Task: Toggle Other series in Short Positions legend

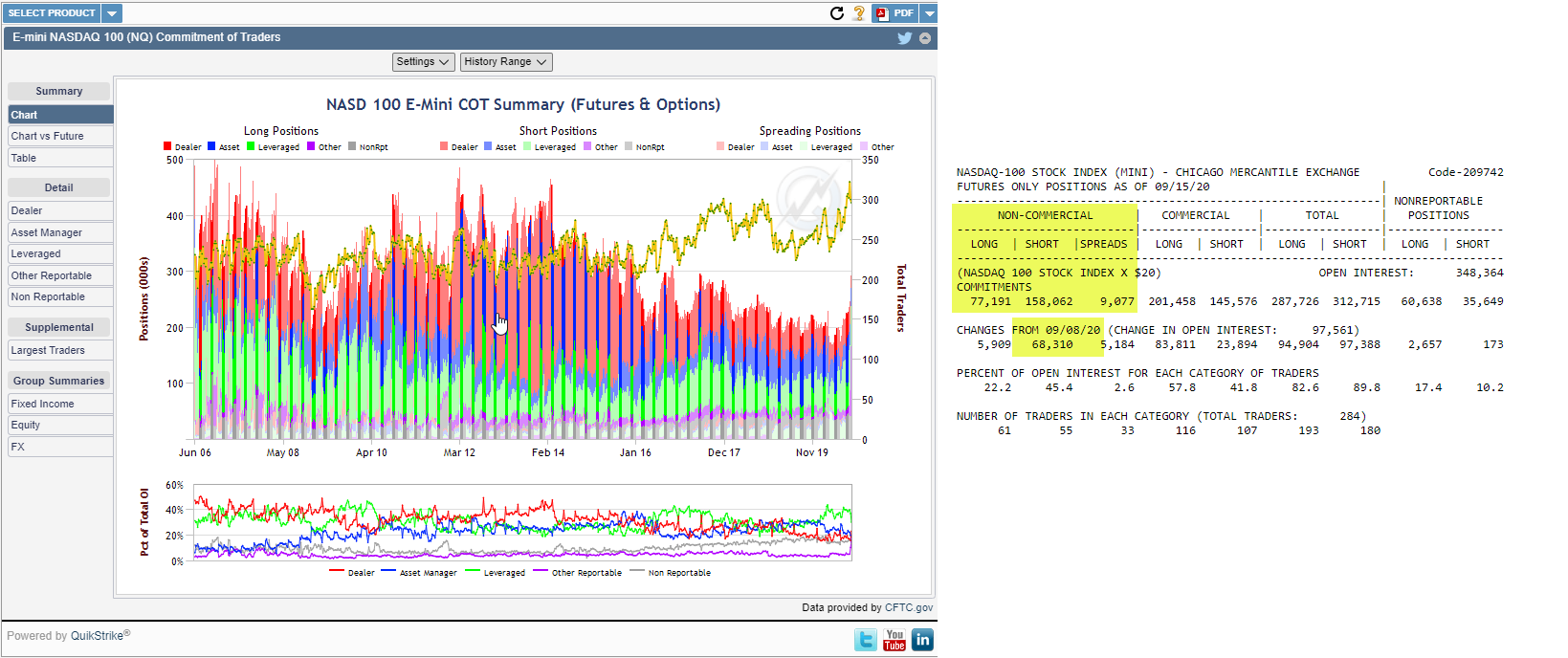Action: tap(601, 147)
